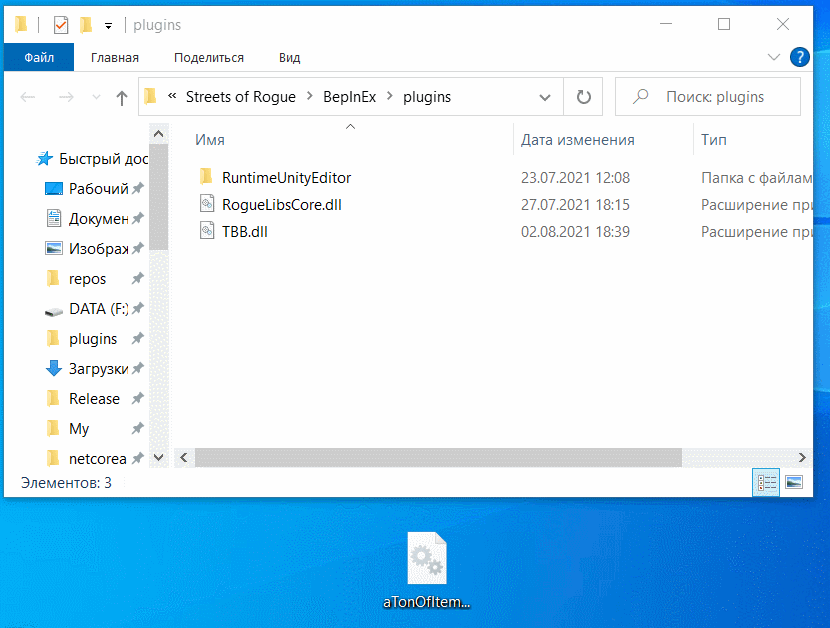The image size is (830, 628).
Task: Click the navigation pane scroll down arrow
Action: 158,457
